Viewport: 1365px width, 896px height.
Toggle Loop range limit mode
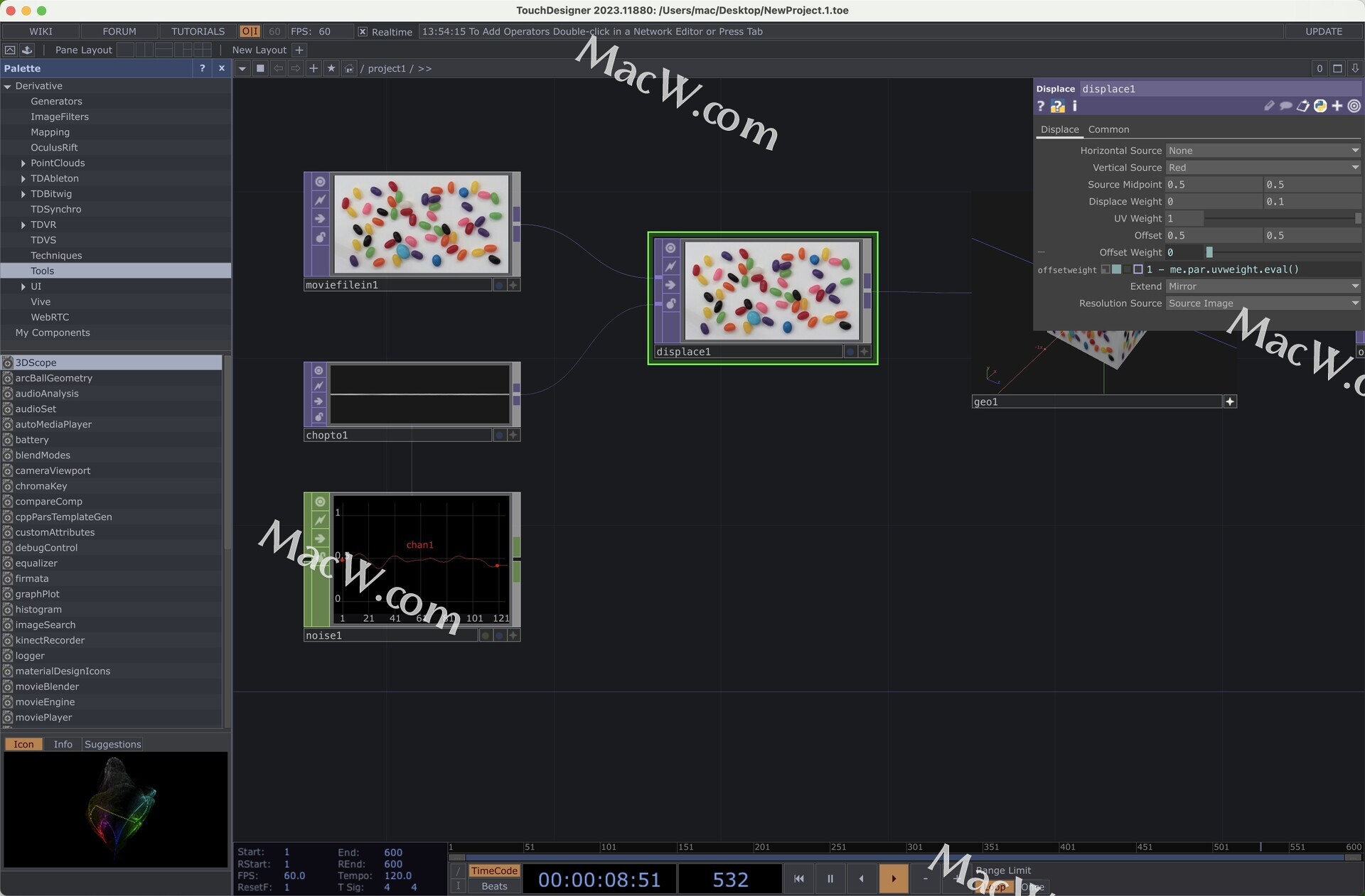tap(996, 887)
